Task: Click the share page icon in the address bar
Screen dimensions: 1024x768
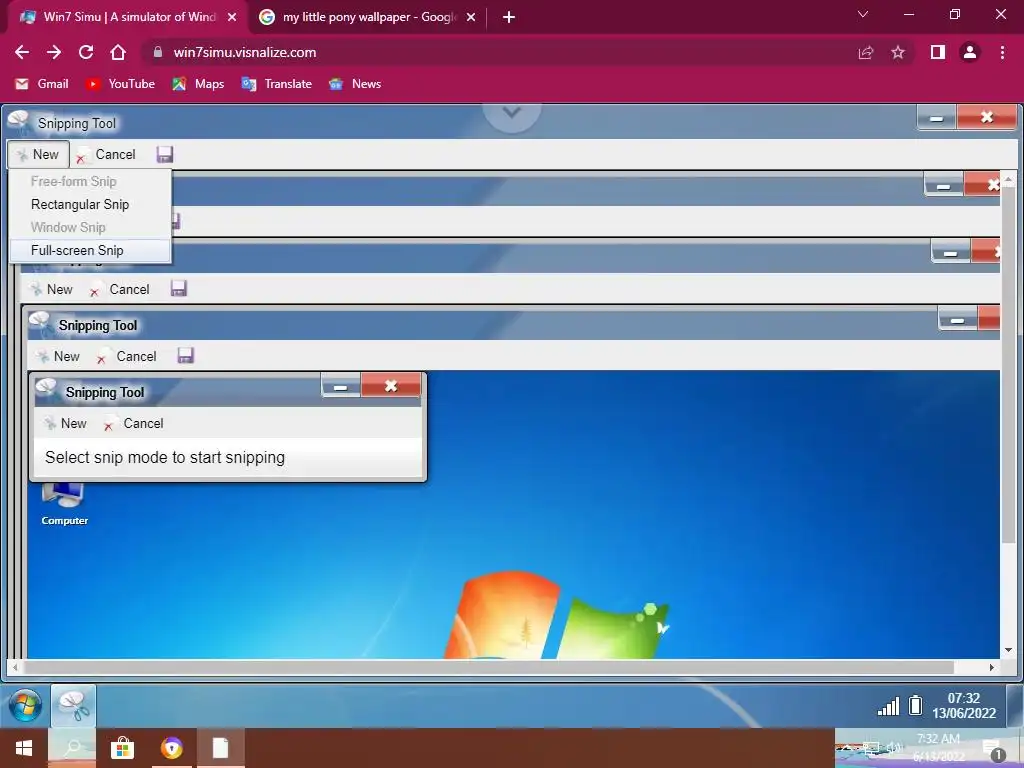Action: click(x=866, y=52)
